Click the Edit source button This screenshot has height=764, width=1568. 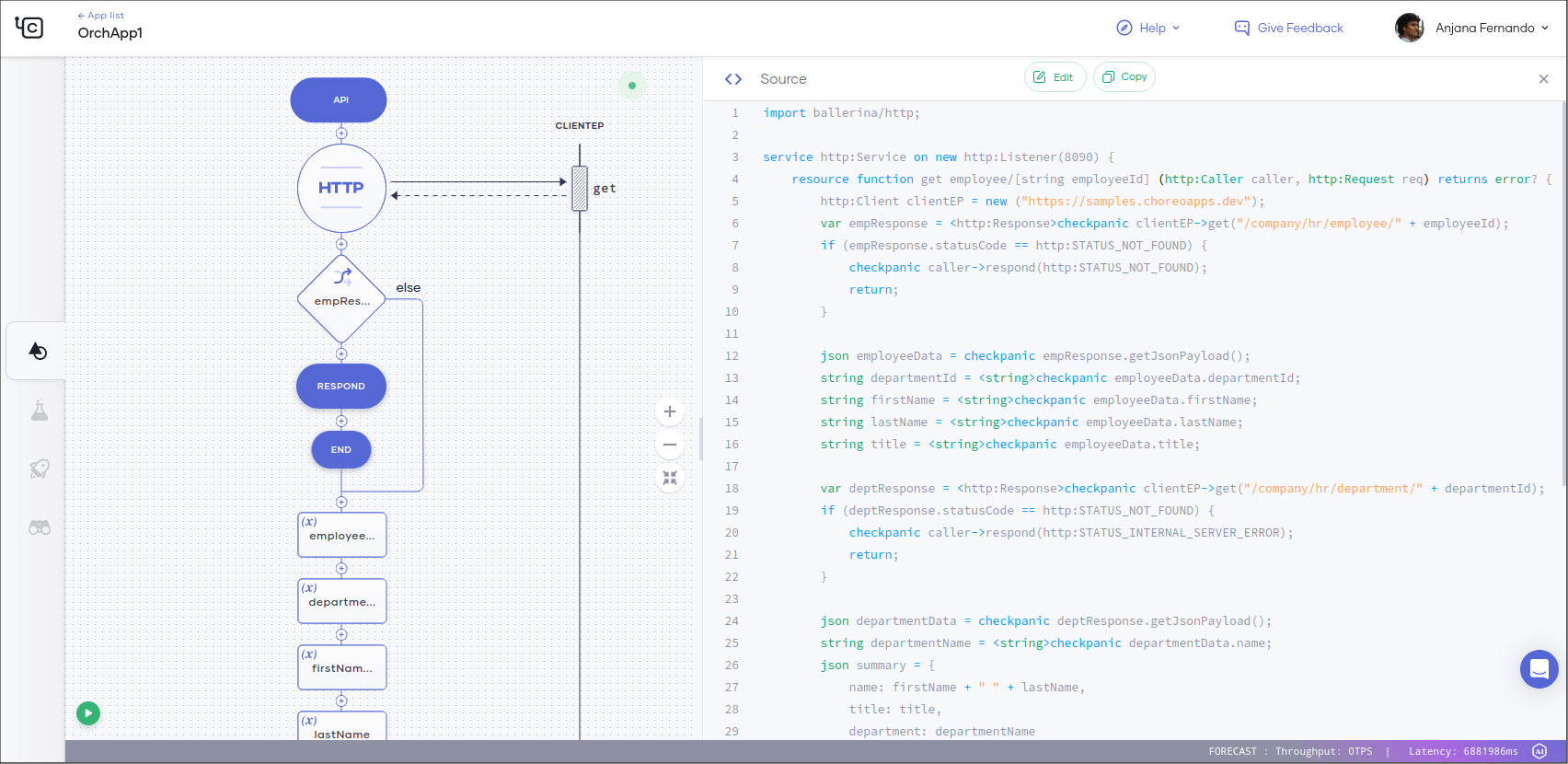1055,77
